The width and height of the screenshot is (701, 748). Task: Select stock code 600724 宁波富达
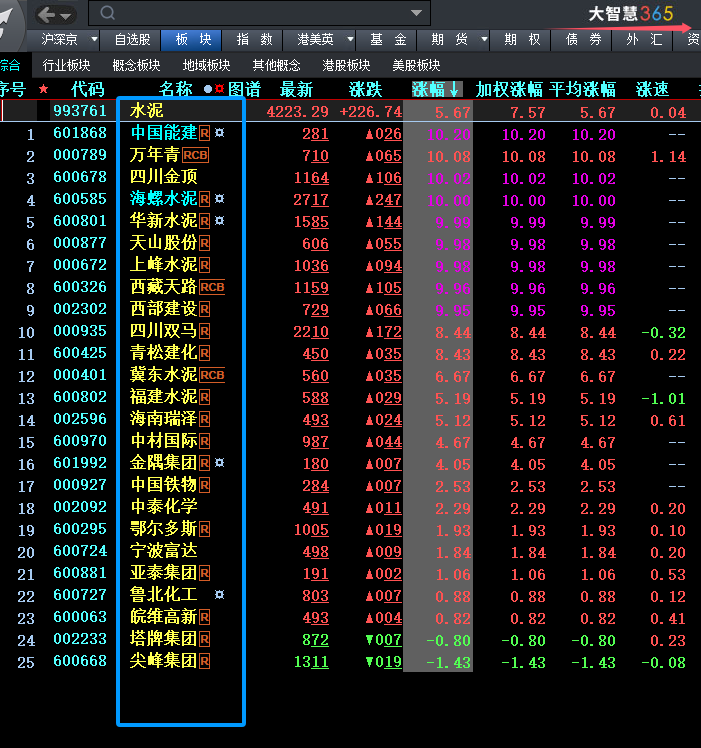click(80, 551)
